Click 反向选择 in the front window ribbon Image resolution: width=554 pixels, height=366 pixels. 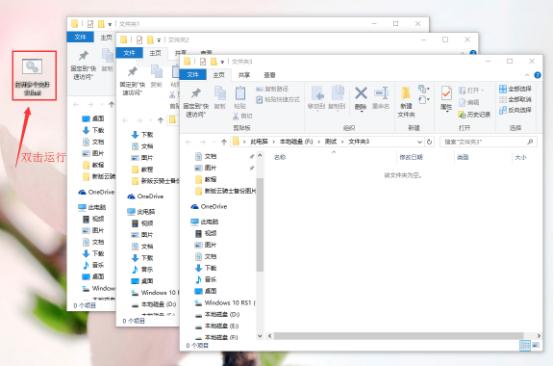coord(515,110)
